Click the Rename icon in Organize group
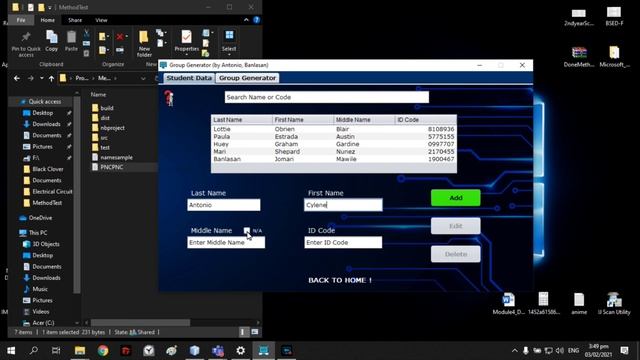Image resolution: width=640 pixels, height=360 pixels. [x=120, y=50]
